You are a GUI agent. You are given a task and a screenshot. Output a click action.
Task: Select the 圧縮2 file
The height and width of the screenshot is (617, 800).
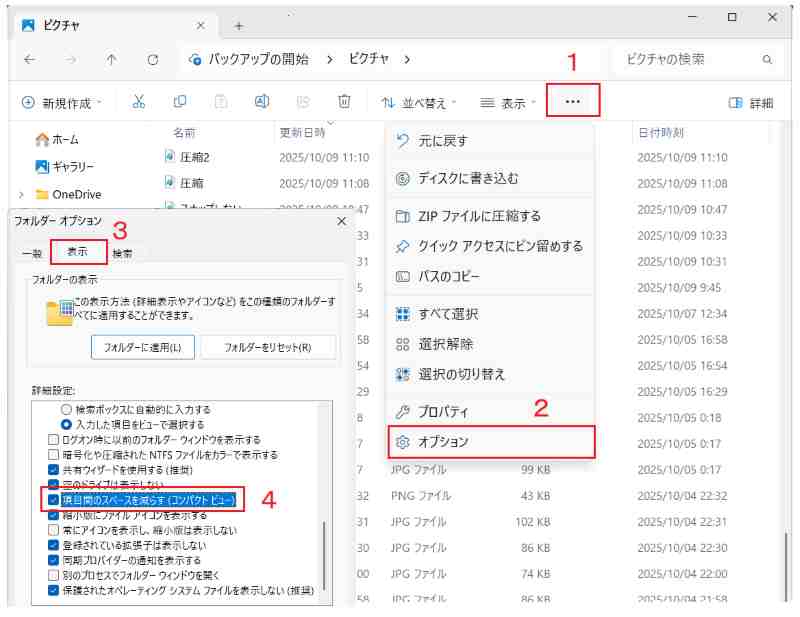pyautogui.click(x=187, y=157)
